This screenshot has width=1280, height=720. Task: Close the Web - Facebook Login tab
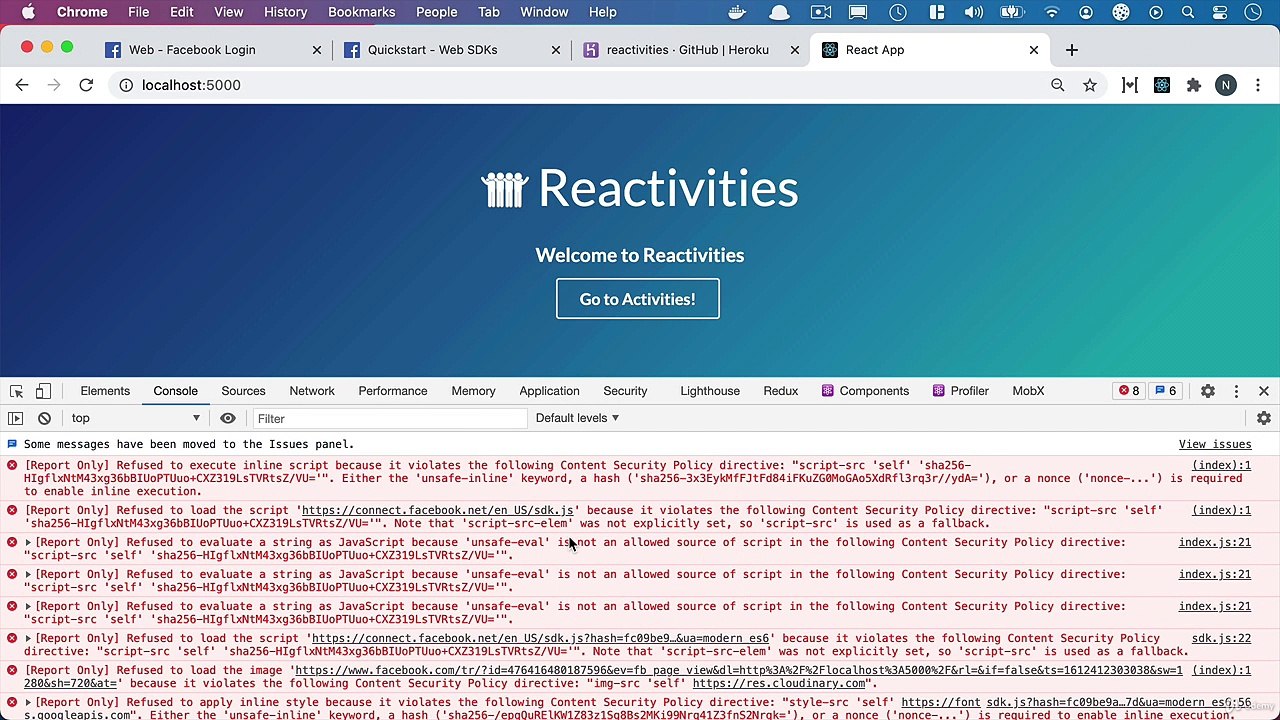point(317,50)
